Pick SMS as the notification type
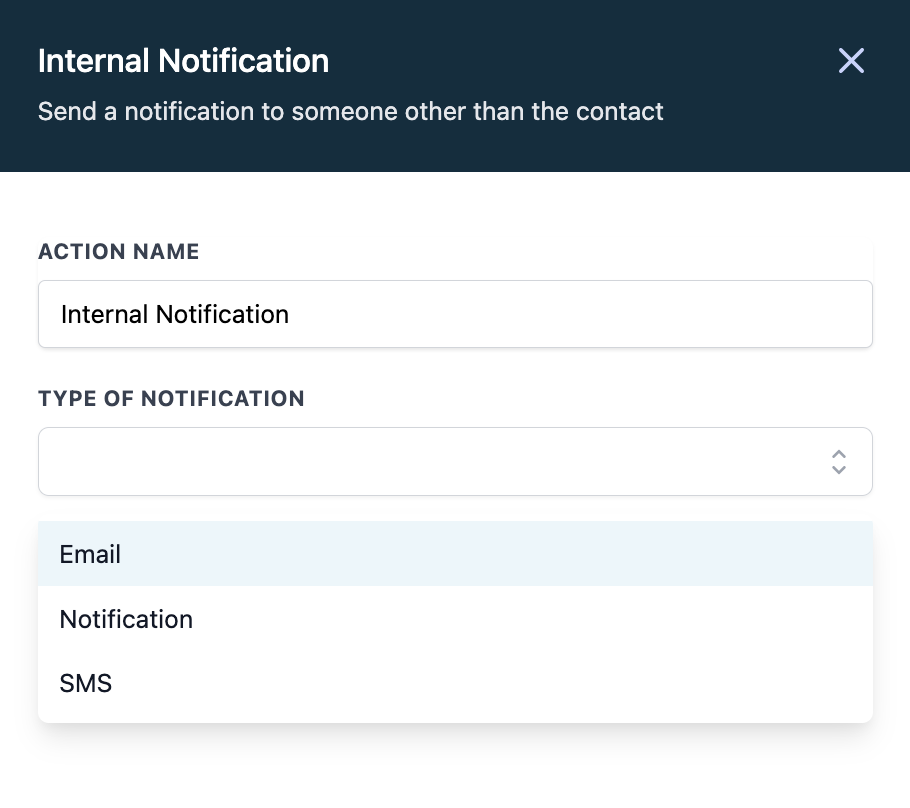910x808 pixels. (x=86, y=684)
